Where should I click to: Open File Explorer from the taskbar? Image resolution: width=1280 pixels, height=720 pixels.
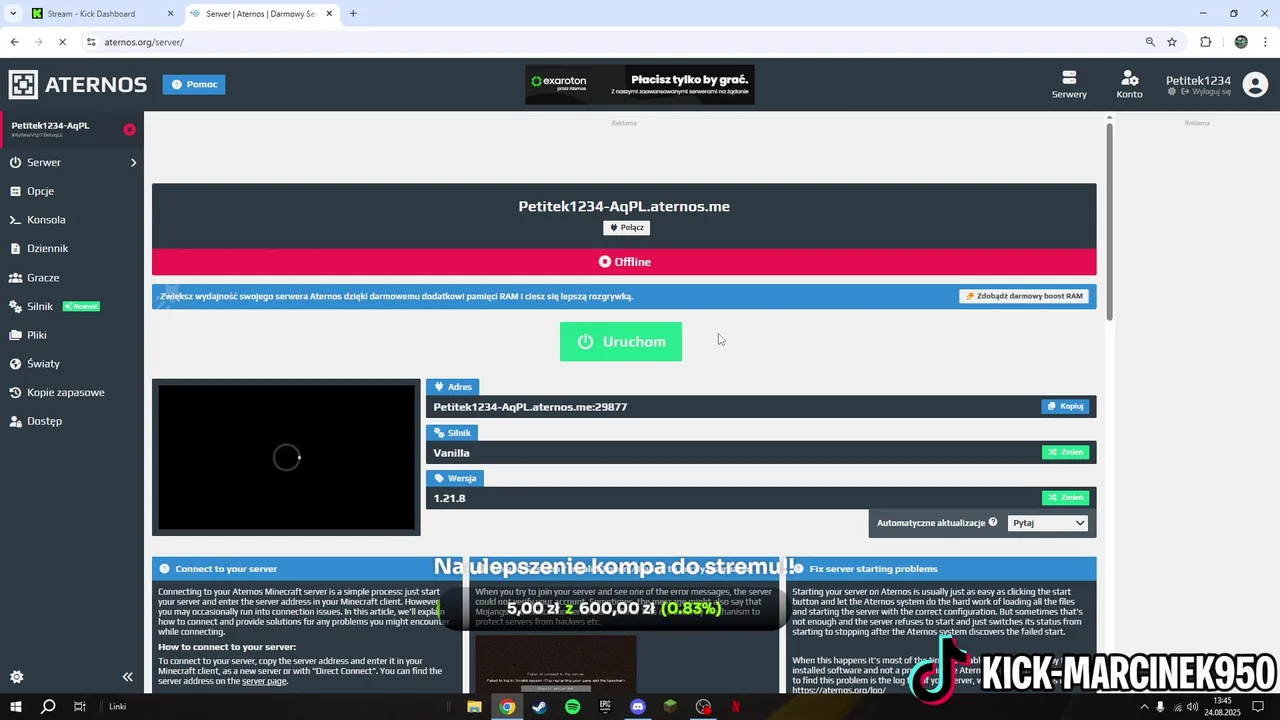pos(474,706)
